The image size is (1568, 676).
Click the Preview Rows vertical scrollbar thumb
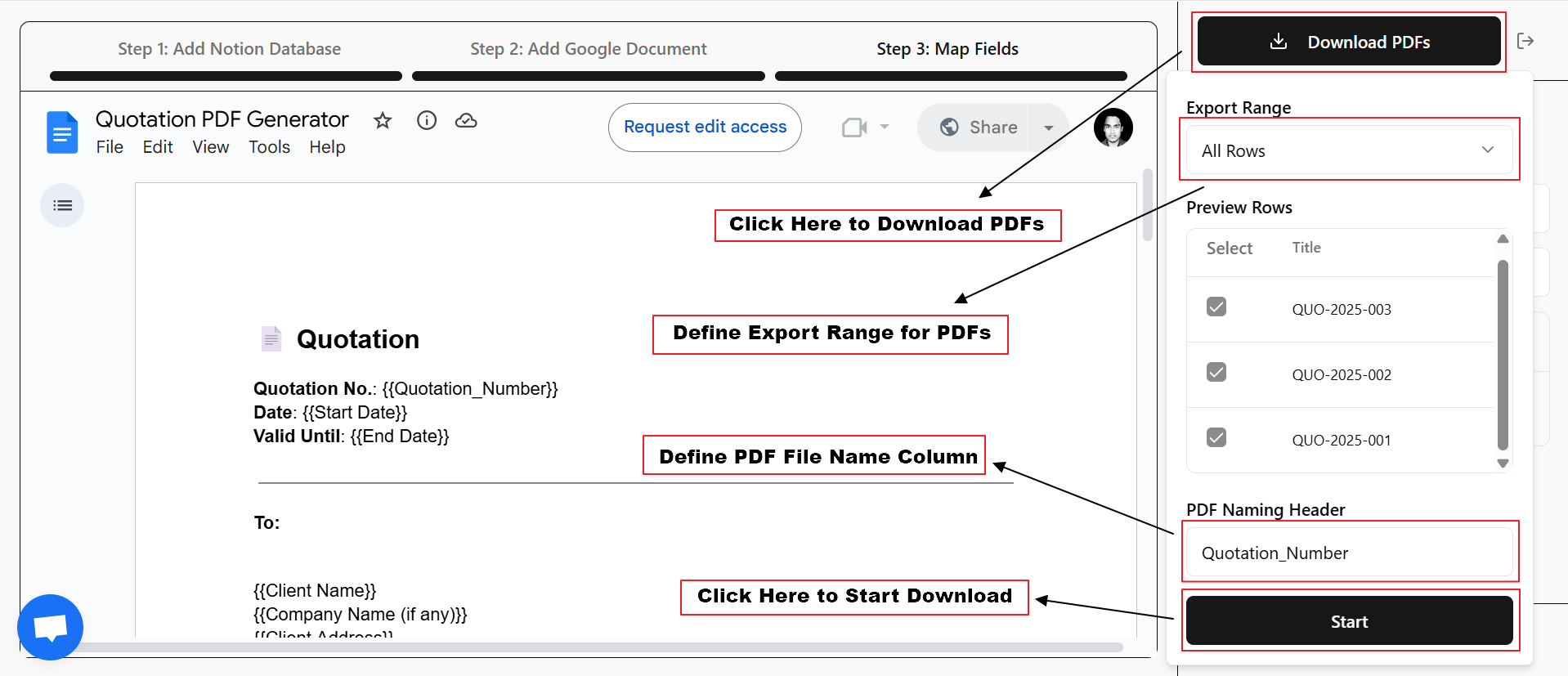coord(1503,355)
